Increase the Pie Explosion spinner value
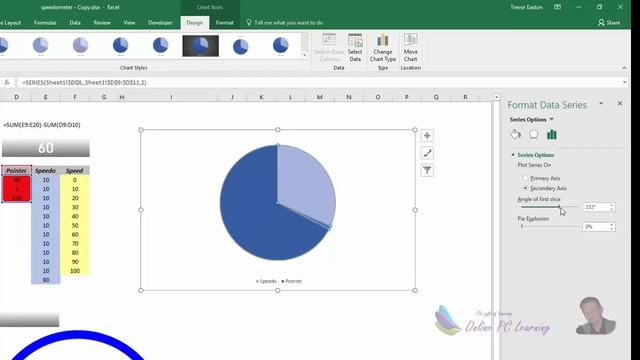This screenshot has width=640, height=360. coord(611,224)
